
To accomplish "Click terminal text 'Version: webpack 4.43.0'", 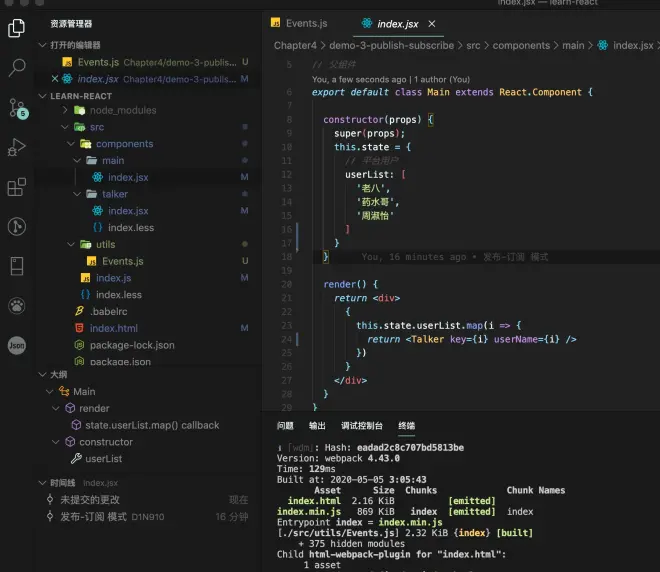I will [x=338, y=458].
